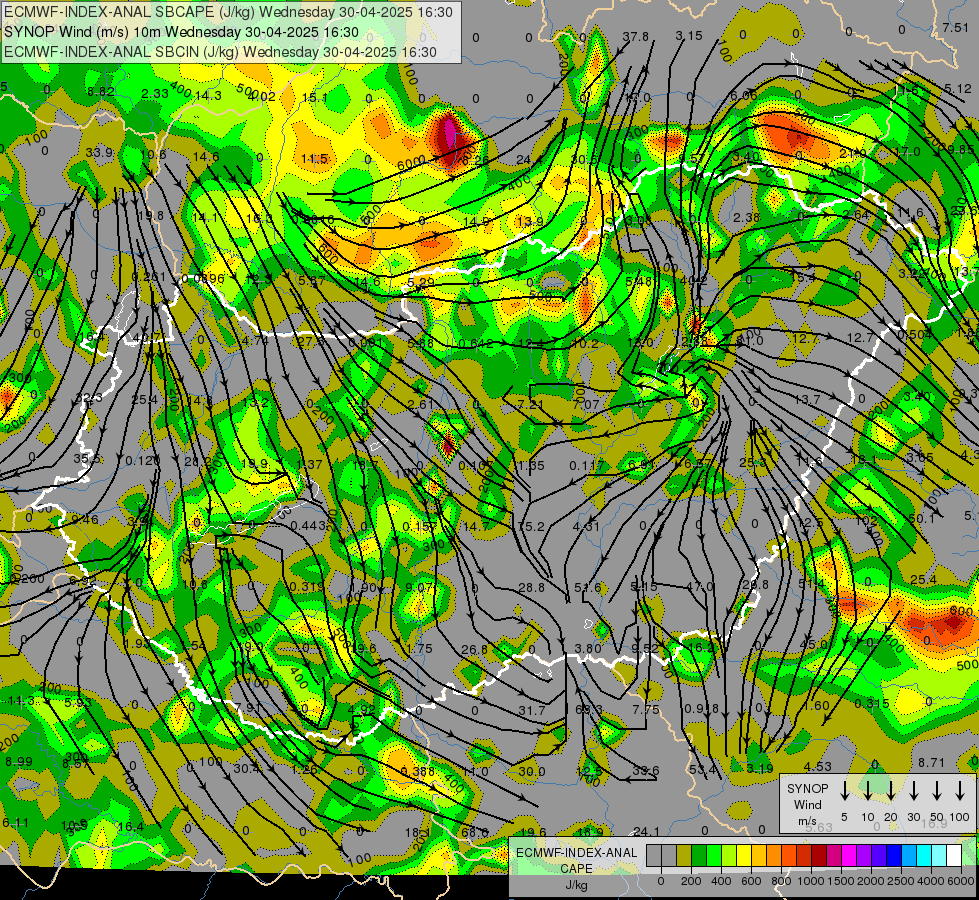Click the station value '0.443'
The width and height of the screenshot is (979, 900).
pyautogui.click(x=308, y=526)
